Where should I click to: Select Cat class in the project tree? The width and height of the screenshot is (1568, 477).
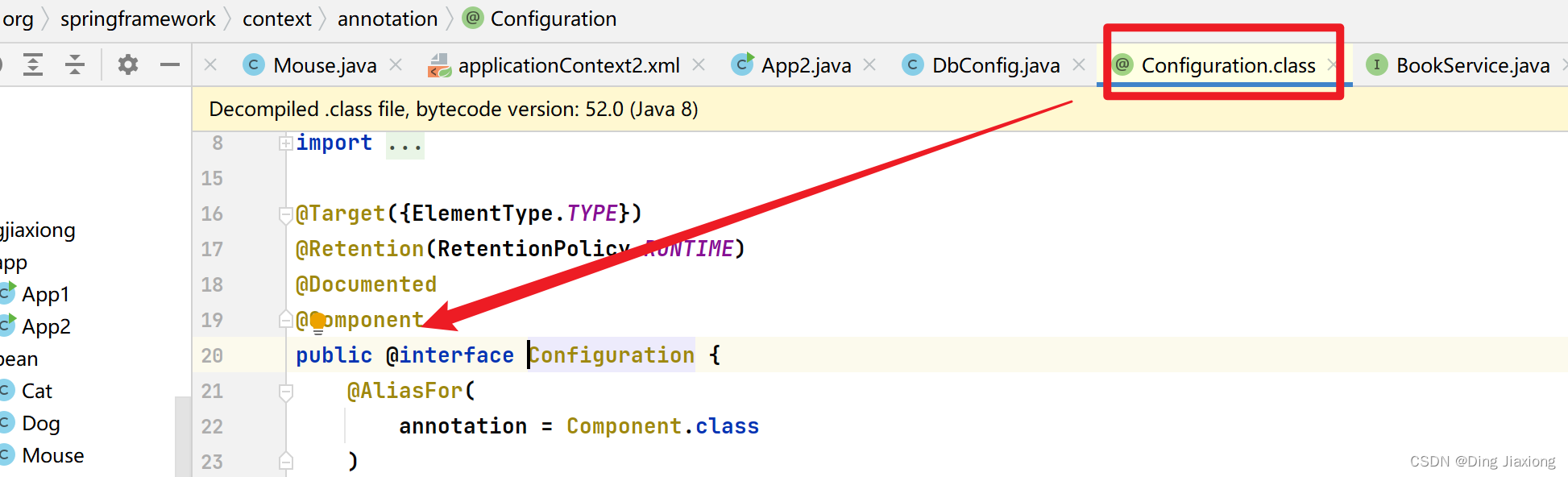click(37, 391)
